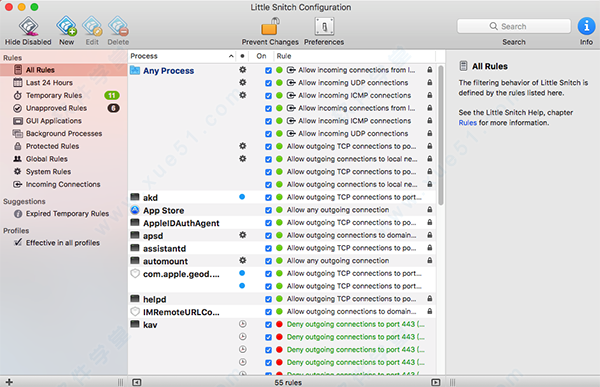Select Protected Rules in the sidebar
600x387 pixels.
click(64, 146)
